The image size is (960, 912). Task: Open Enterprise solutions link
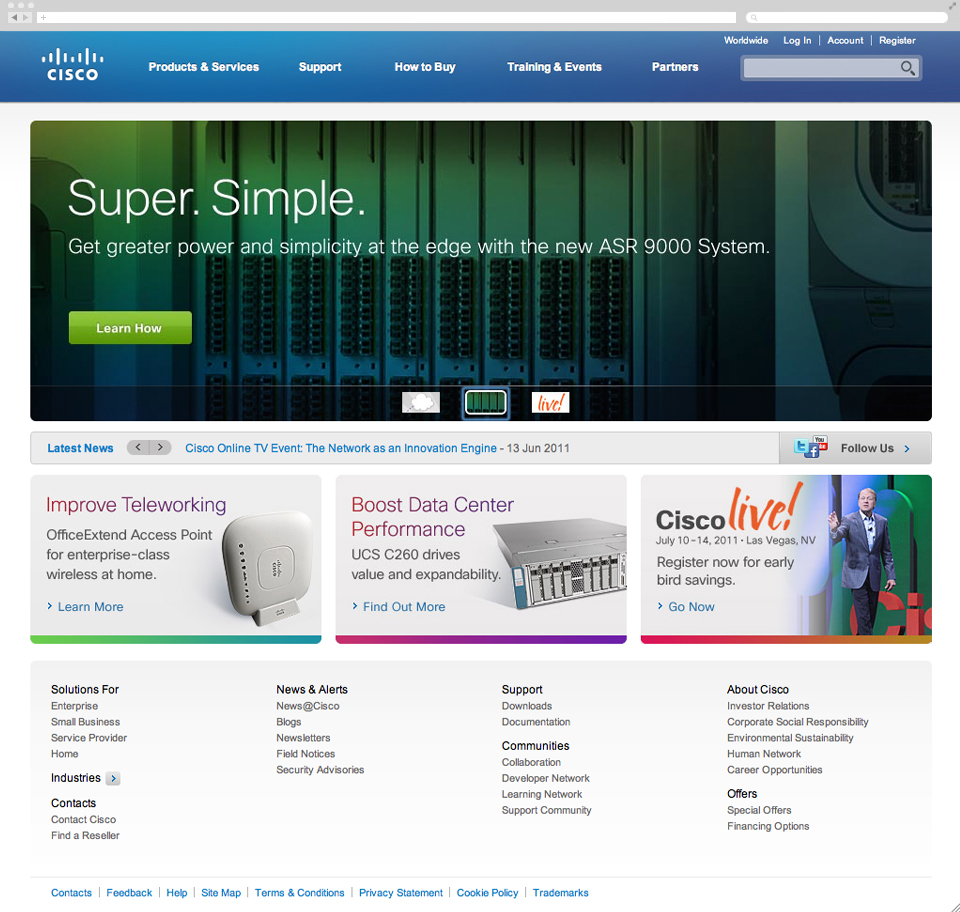pos(74,706)
